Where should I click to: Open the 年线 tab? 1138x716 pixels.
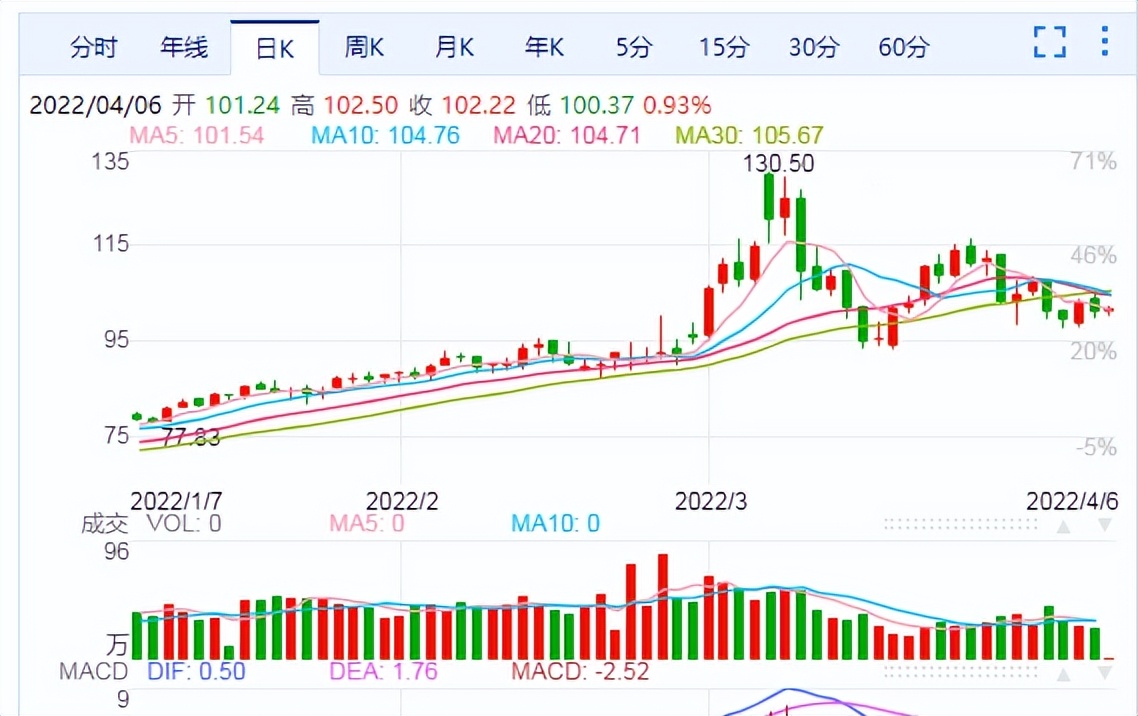pyautogui.click(x=184, y=48)
